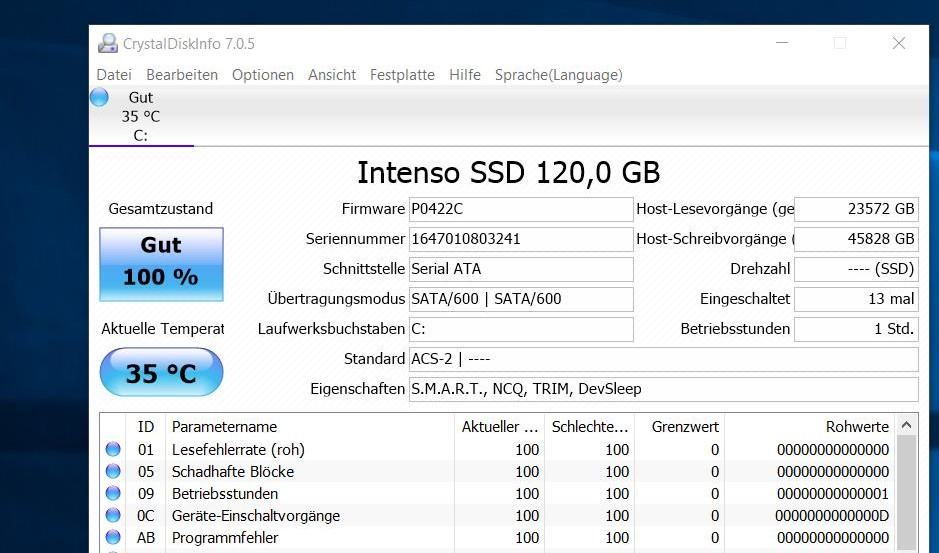Select the Geräte-Einschaltvorgänge parameter name
939x553 pixels.
tap(256, 515)
